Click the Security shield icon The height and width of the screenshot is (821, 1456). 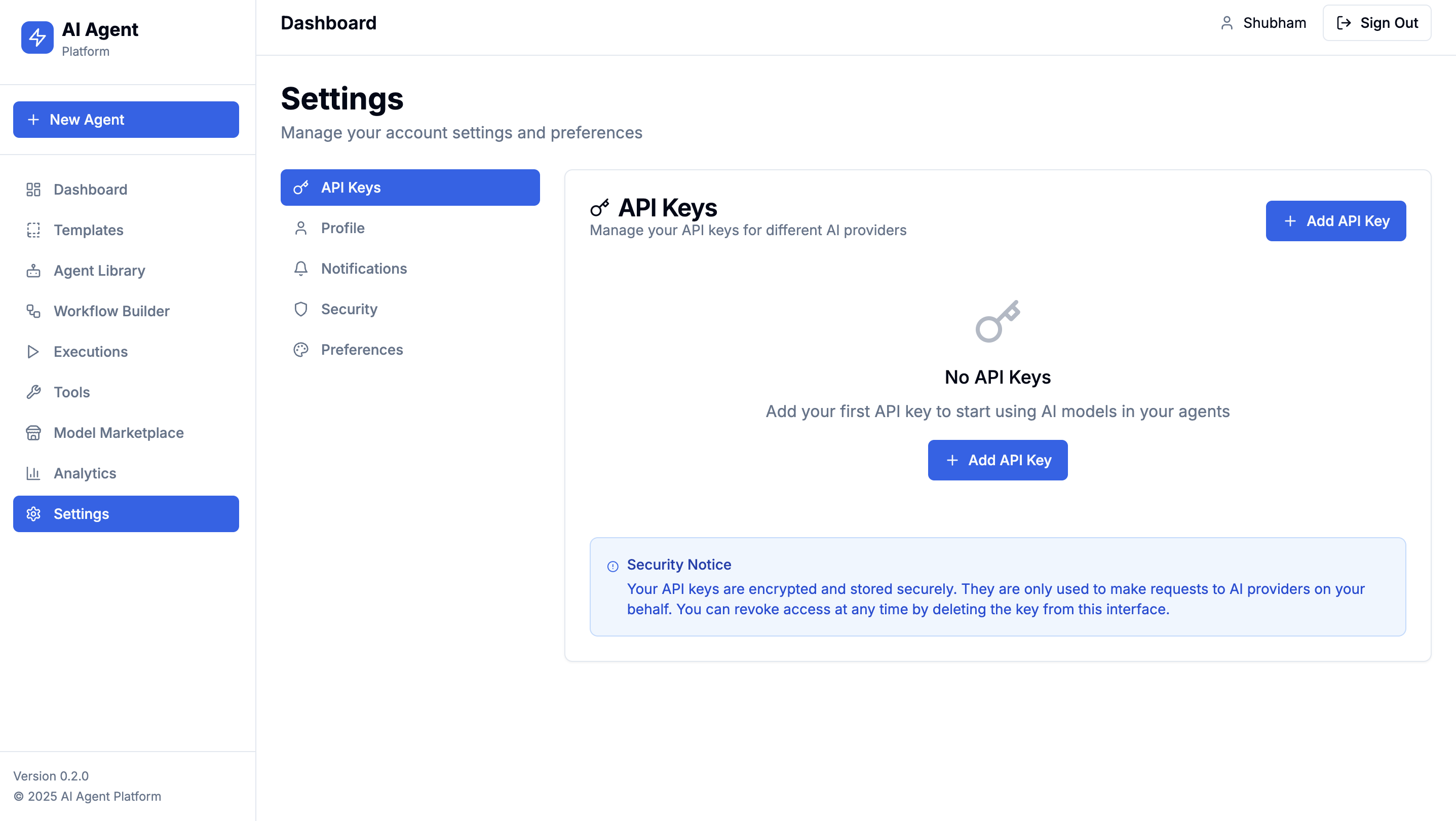click(x=301, y=309)
